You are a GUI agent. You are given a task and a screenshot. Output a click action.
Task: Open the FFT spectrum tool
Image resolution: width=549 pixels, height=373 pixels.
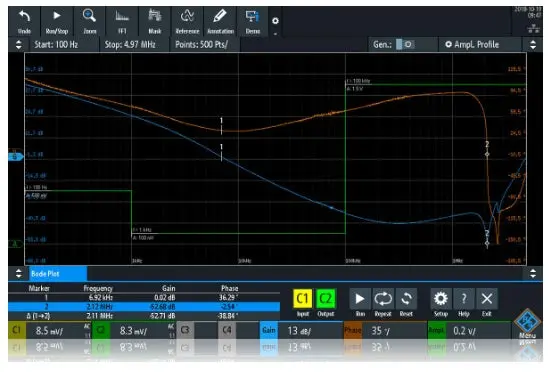(x=122, y=22)
